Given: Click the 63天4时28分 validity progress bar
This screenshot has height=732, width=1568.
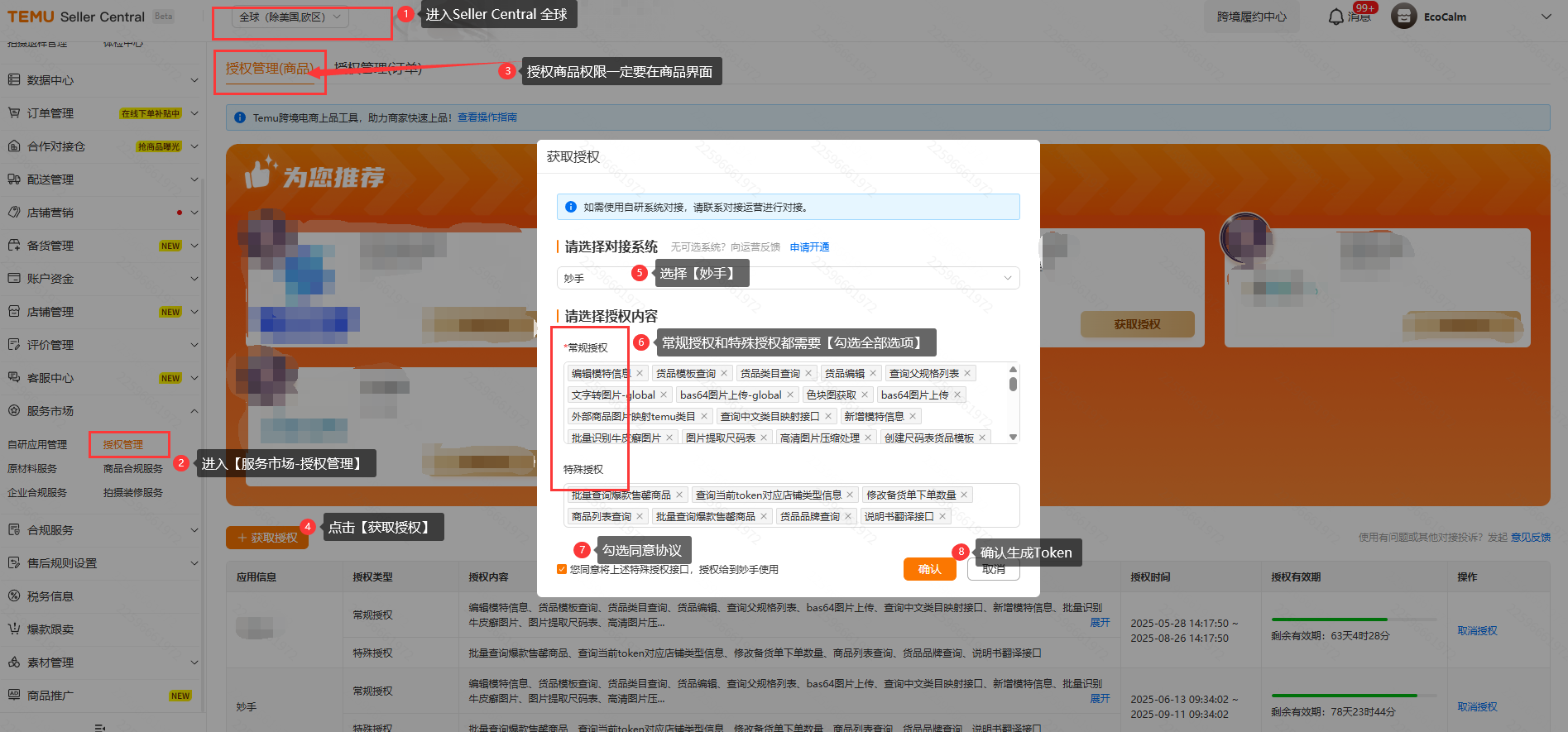Looking at the screenshot, I should (1354, 620).
